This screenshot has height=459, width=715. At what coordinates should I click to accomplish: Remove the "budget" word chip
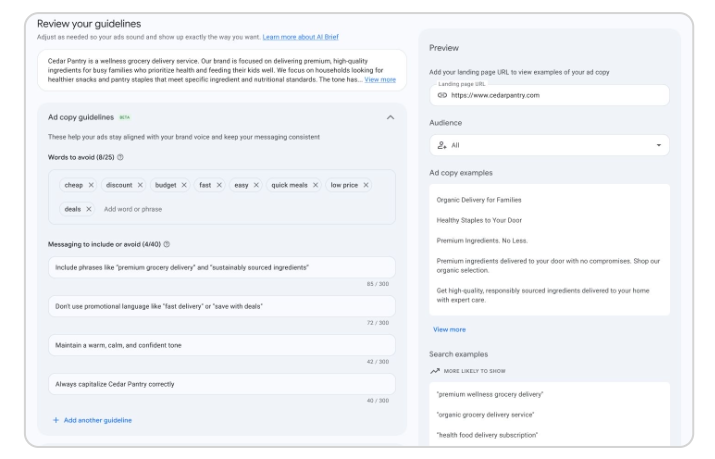click(x=184, y=185)
